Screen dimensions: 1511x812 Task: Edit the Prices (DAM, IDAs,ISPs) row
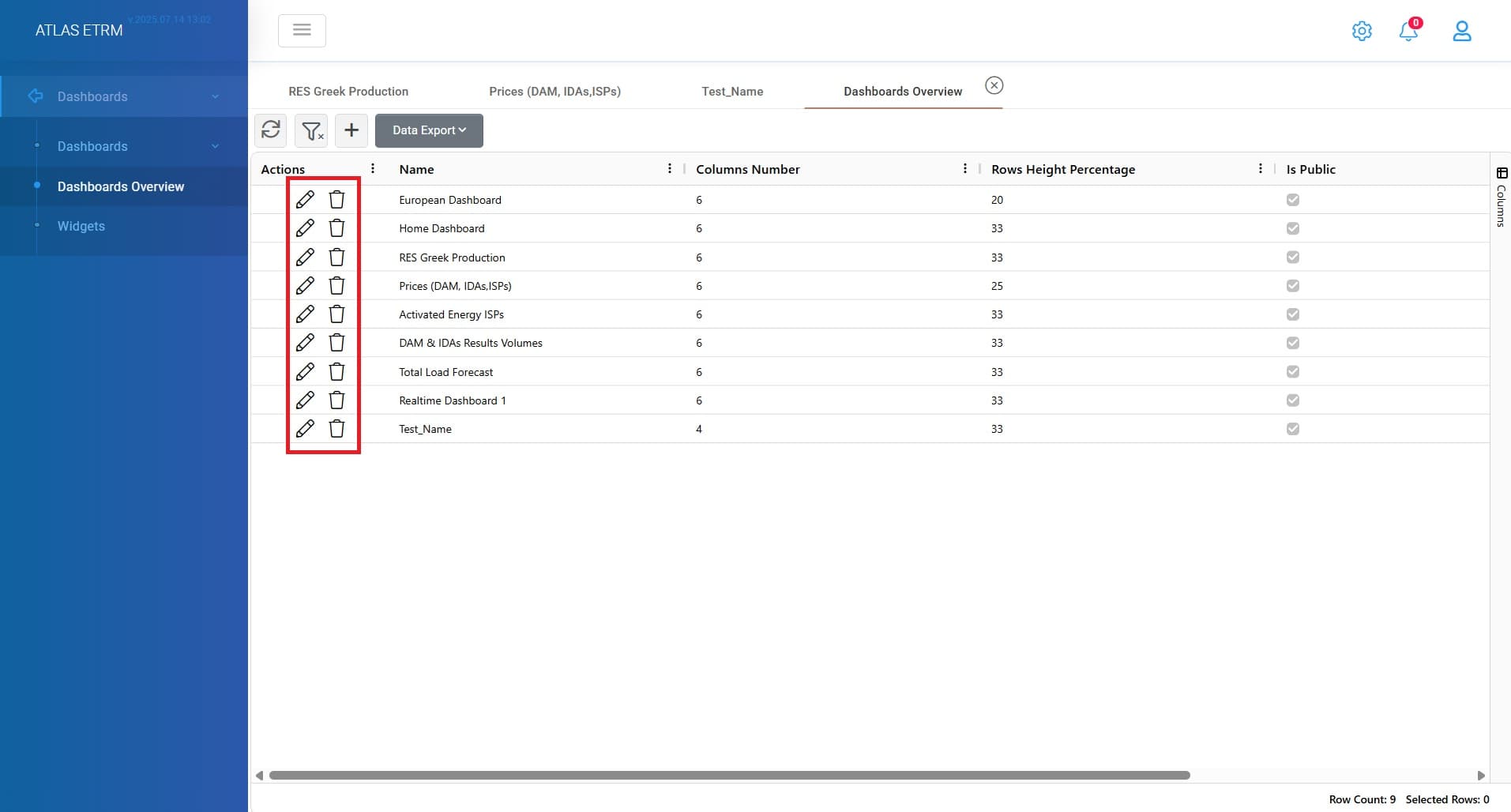pos(305,286)
